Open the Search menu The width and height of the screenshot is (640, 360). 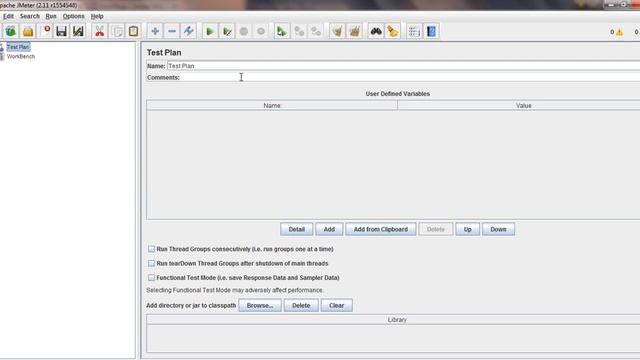[30, 16]
